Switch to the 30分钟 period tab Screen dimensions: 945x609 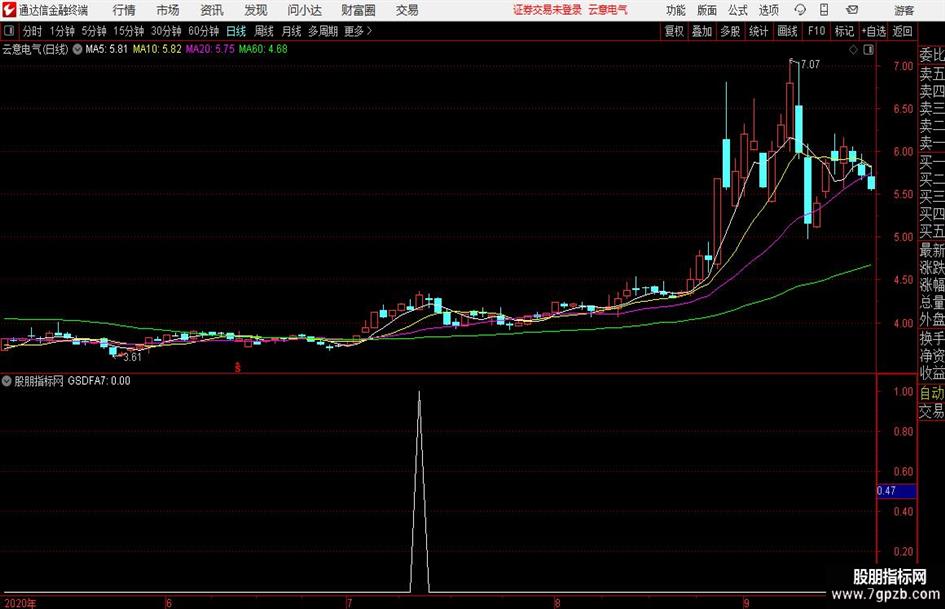[166, 31]
